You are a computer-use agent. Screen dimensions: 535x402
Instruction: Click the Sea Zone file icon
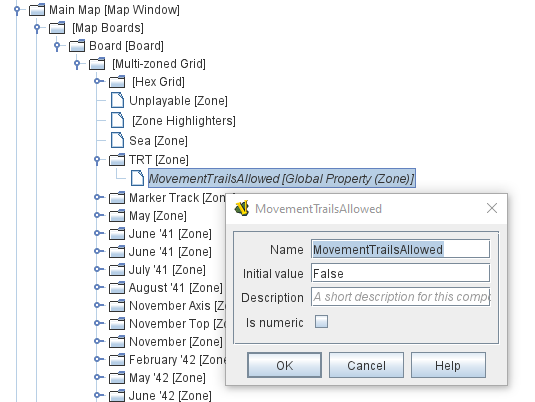point(117,140)
